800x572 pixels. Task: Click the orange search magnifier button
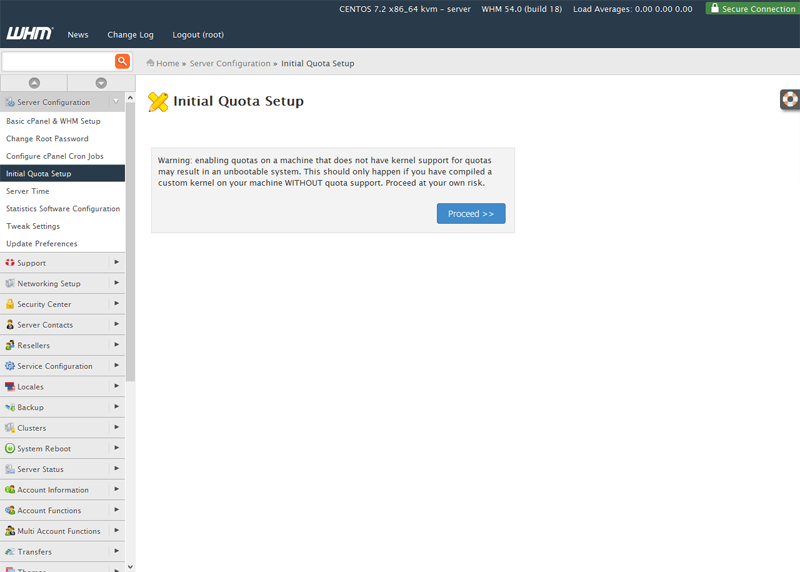[x=122, y=62]
